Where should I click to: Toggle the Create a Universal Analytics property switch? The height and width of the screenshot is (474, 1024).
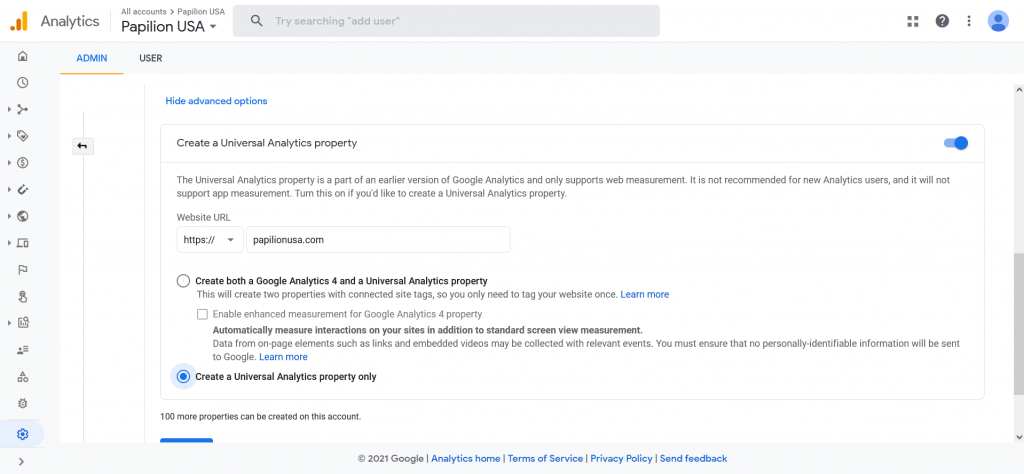tap(956, 143)
